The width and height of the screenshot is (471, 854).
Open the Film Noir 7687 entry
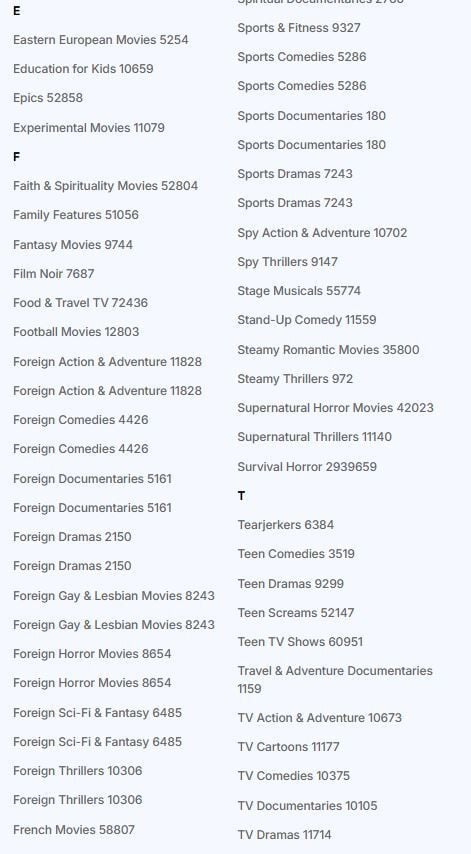pyautogui.click(x=53, y=273)
